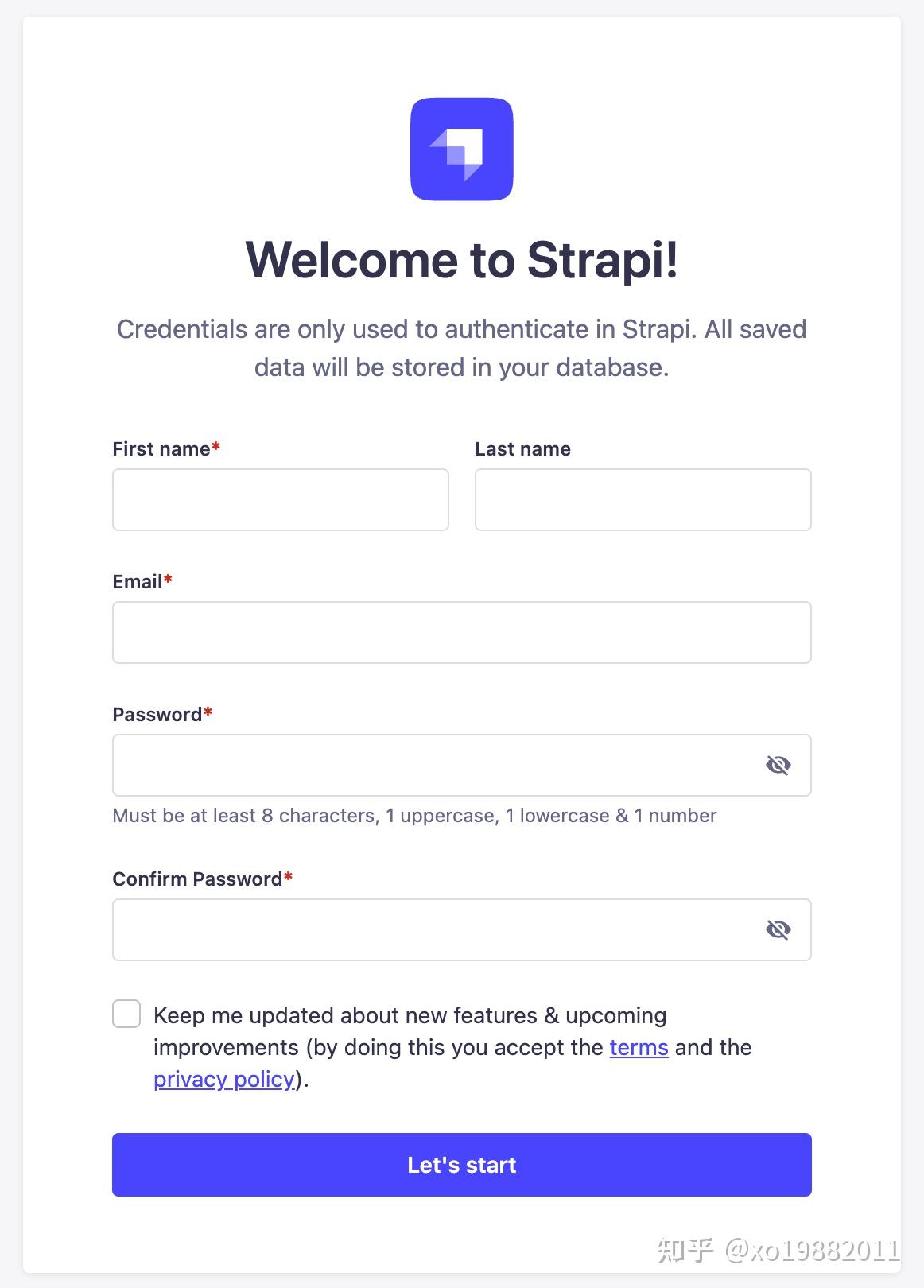Click the First name input field

click(x=280, y=499)
